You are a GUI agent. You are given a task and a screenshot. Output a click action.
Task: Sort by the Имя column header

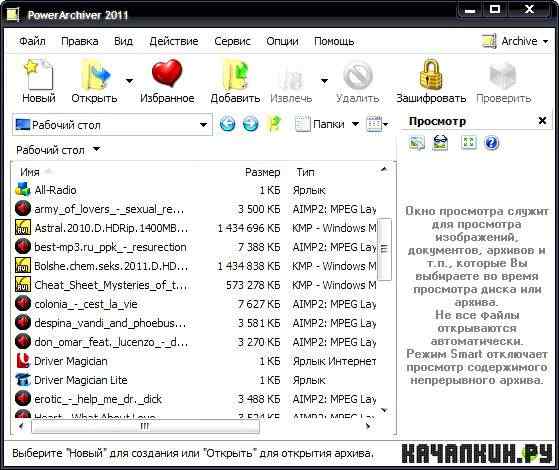pos(30,172)
